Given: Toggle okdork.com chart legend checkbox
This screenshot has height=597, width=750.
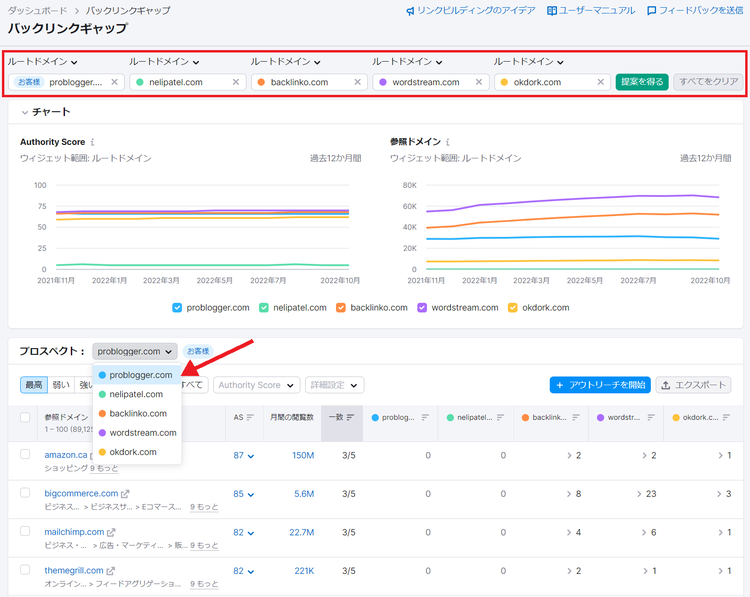Looking at the screenshot, I should pos(512,308).
